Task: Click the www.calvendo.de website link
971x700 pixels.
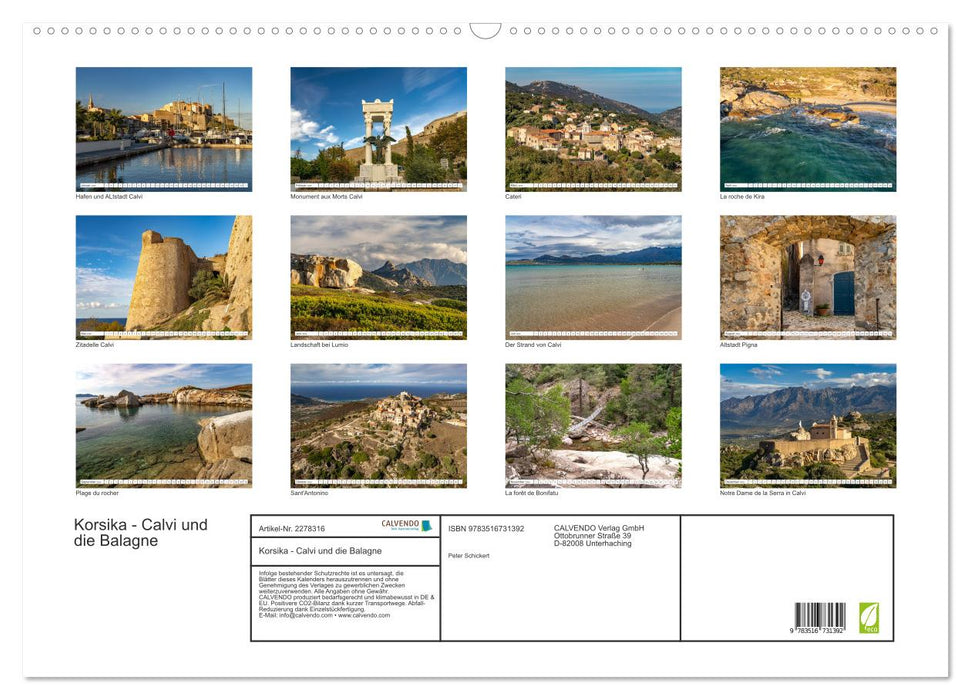Action: coord(364,617)
